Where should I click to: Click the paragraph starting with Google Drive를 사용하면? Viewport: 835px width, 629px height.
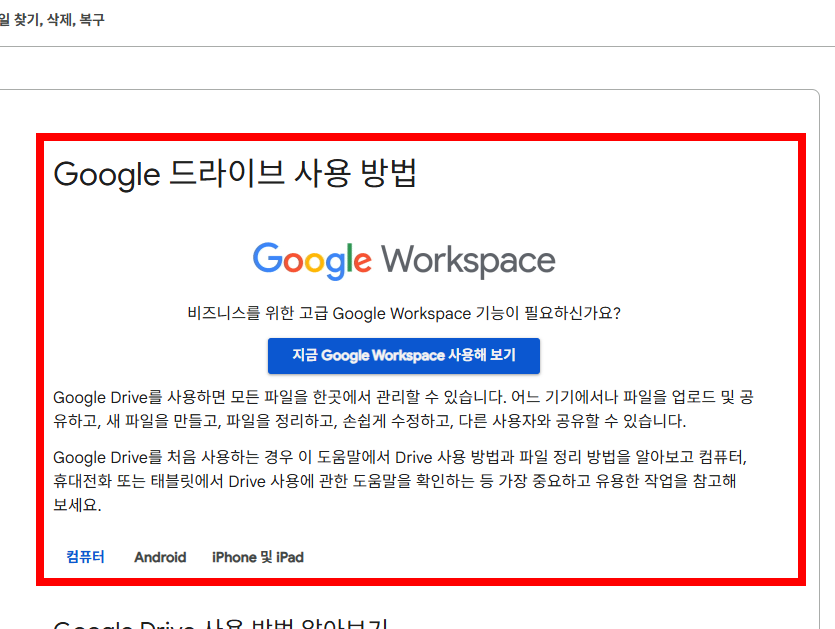tap(404, 407)
